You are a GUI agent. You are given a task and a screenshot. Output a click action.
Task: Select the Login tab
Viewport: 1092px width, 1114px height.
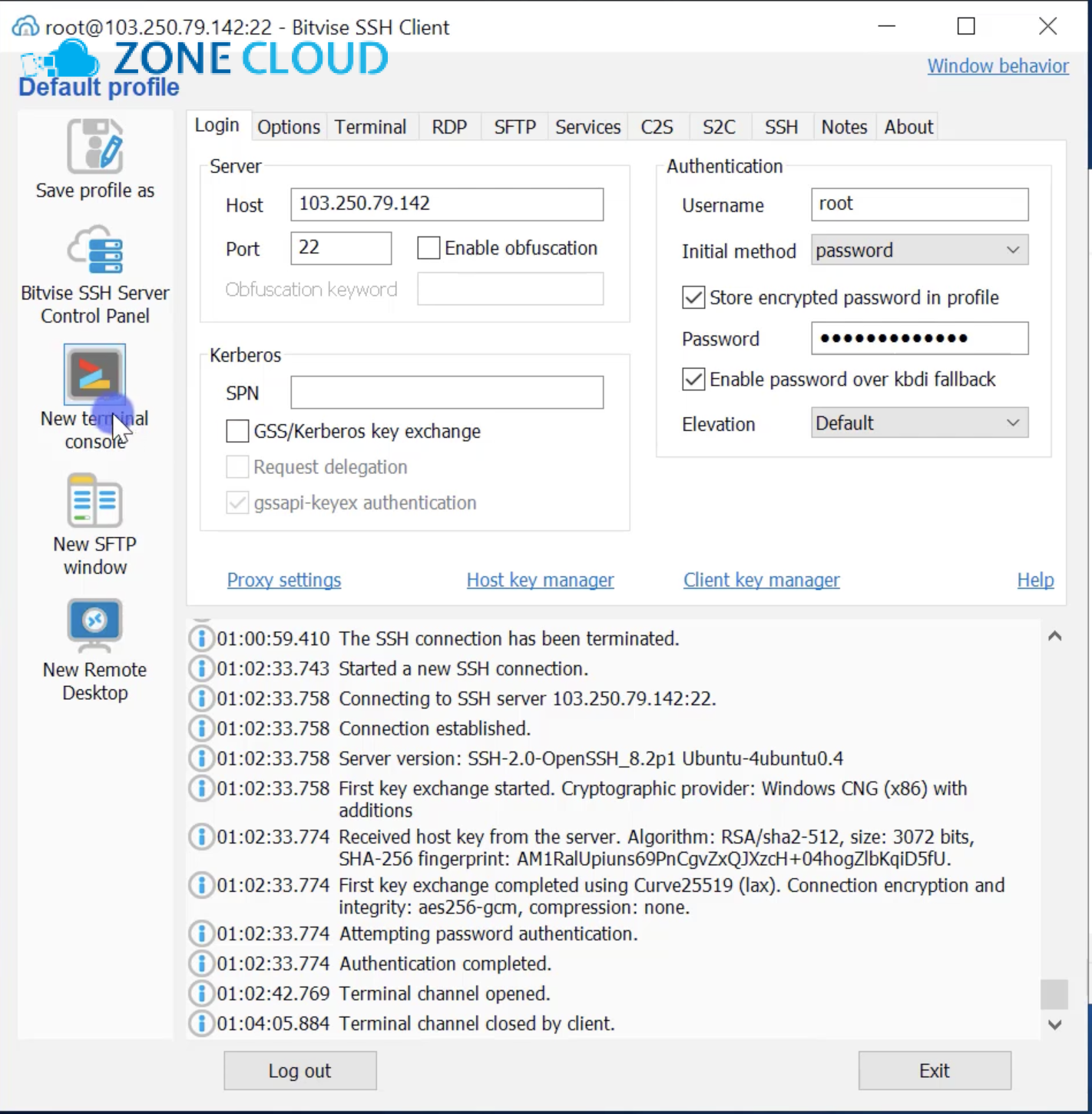217,125
